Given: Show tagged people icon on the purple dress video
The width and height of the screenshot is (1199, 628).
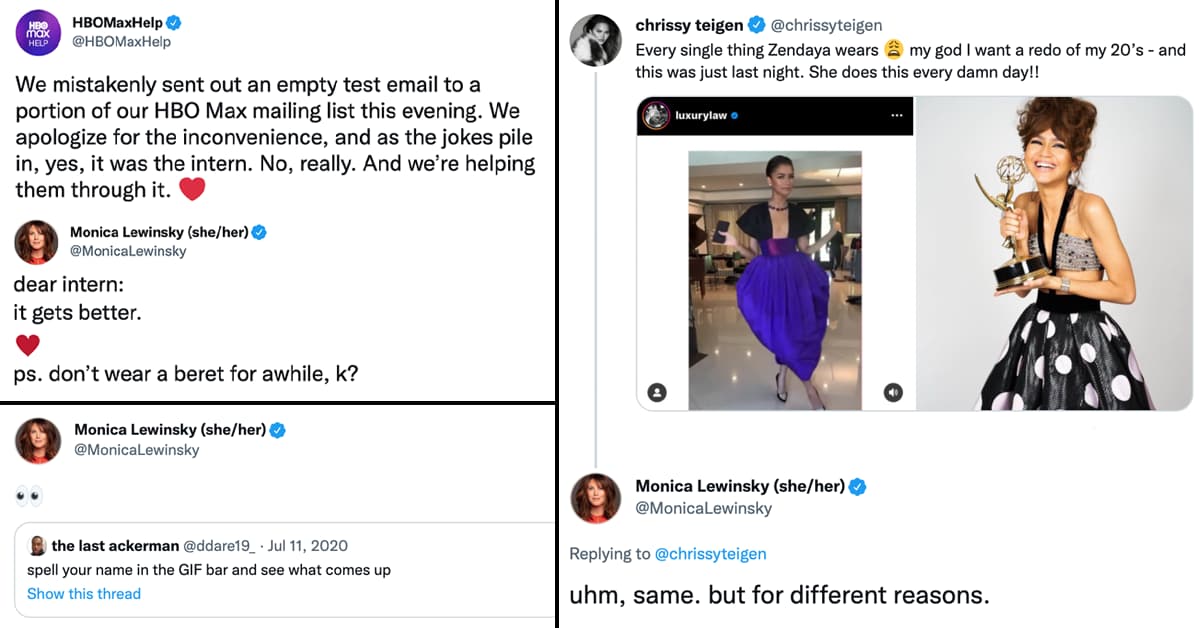Looking at the screenshot, I should tap(657, 393).
